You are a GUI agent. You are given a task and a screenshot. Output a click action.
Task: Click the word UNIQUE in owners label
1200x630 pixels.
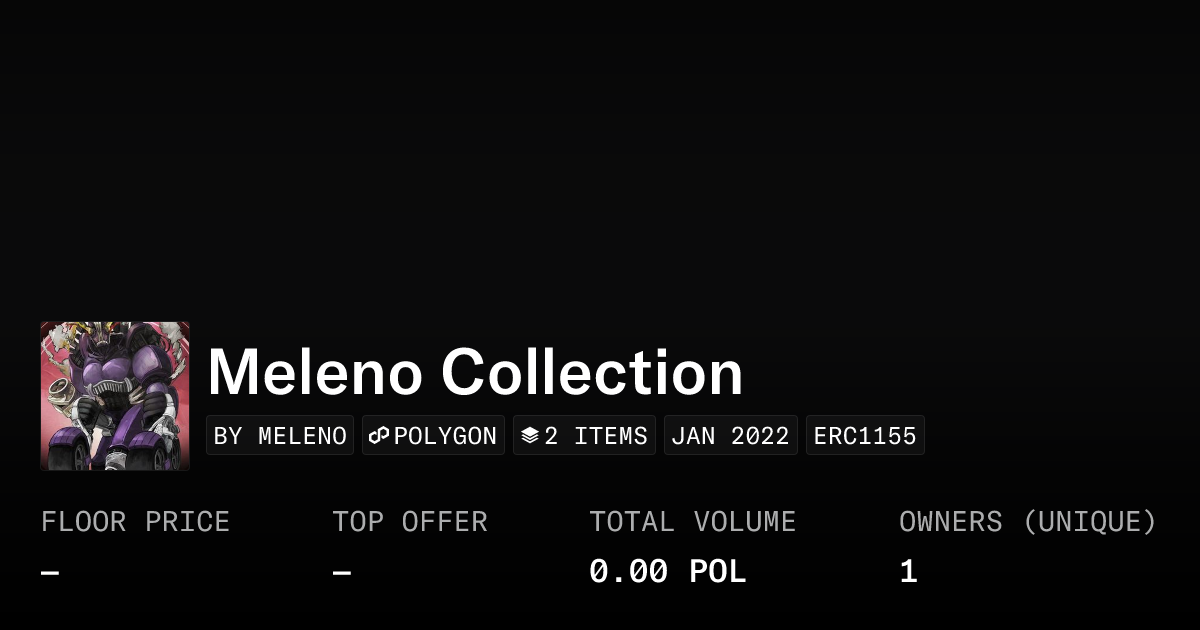pos(1091,522)
